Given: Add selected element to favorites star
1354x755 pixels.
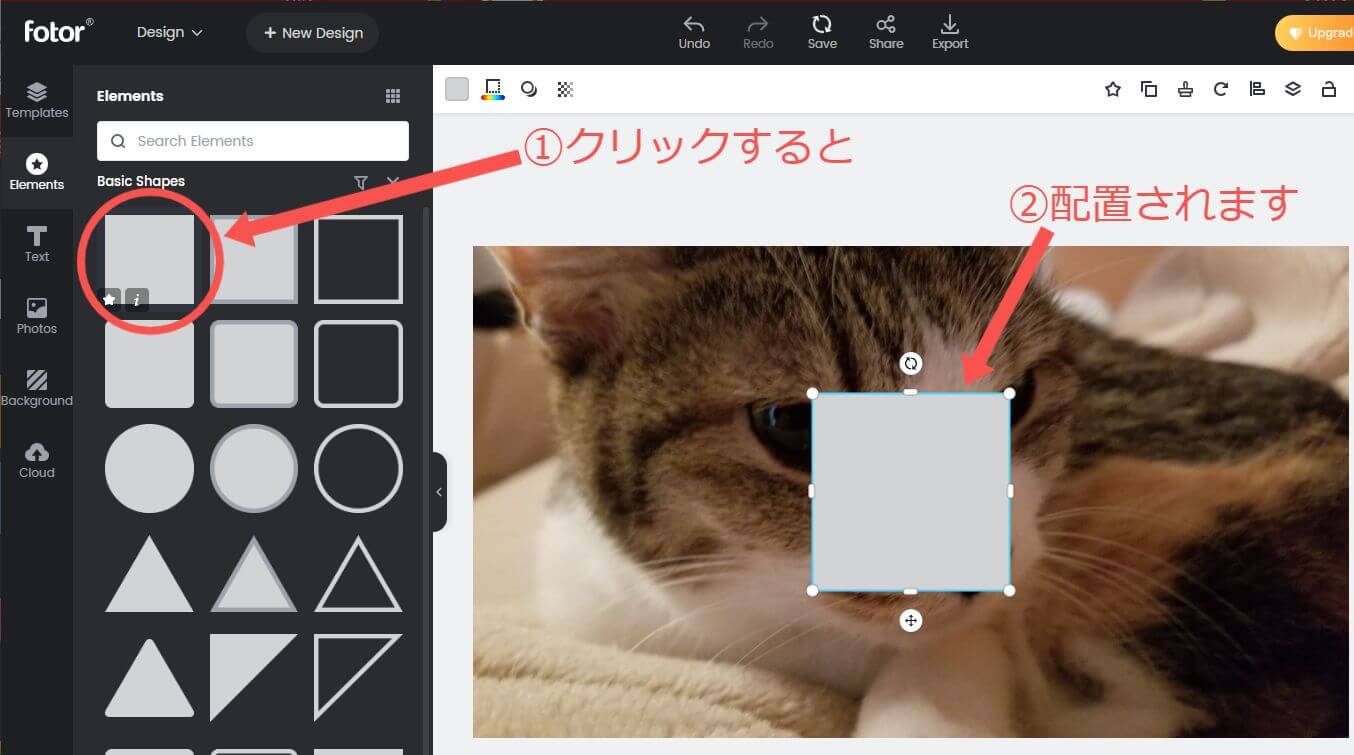Looking at the screenshot, I should [x=1112, y=89].
